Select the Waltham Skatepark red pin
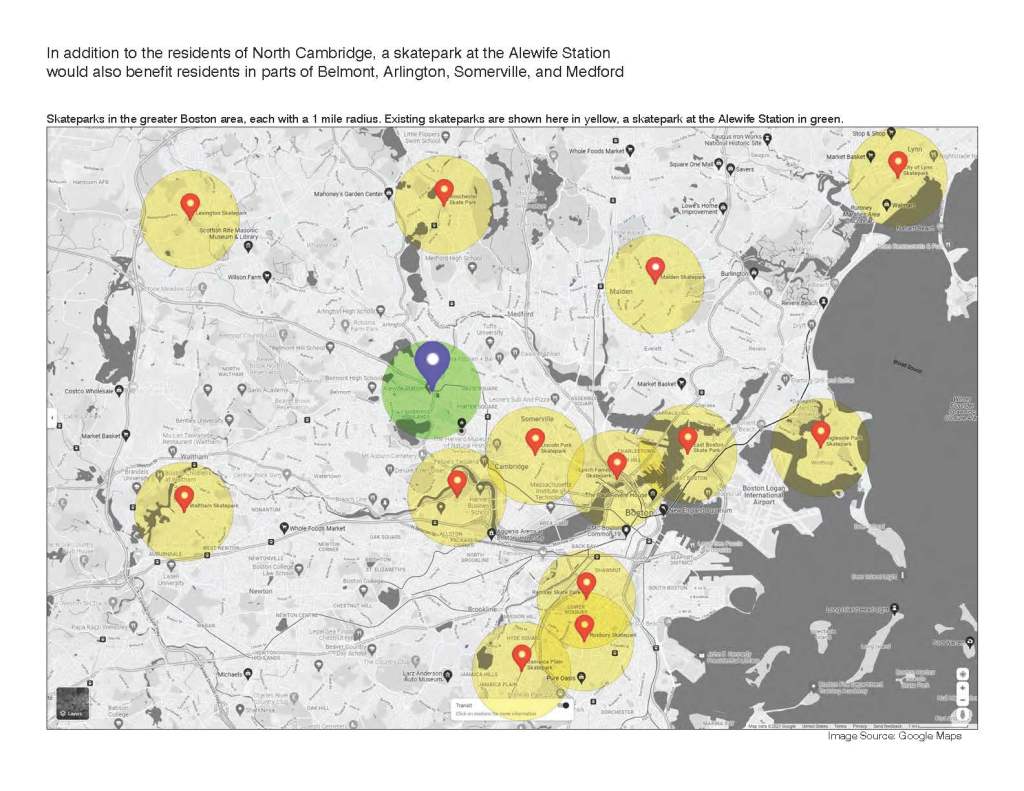The image size is (1024, 791). [184, 496]
